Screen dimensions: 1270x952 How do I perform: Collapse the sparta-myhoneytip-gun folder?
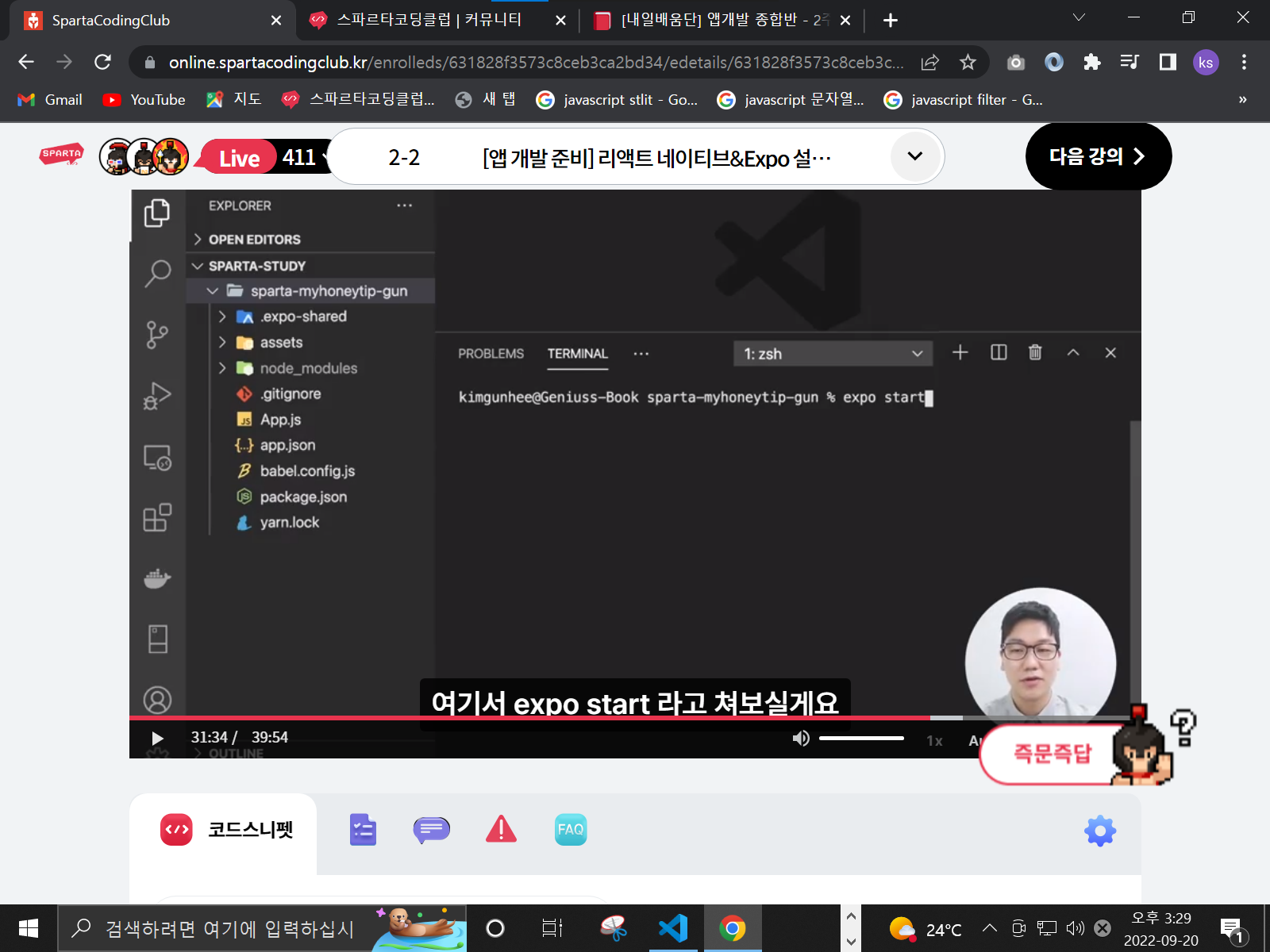[x=310, y=291]
